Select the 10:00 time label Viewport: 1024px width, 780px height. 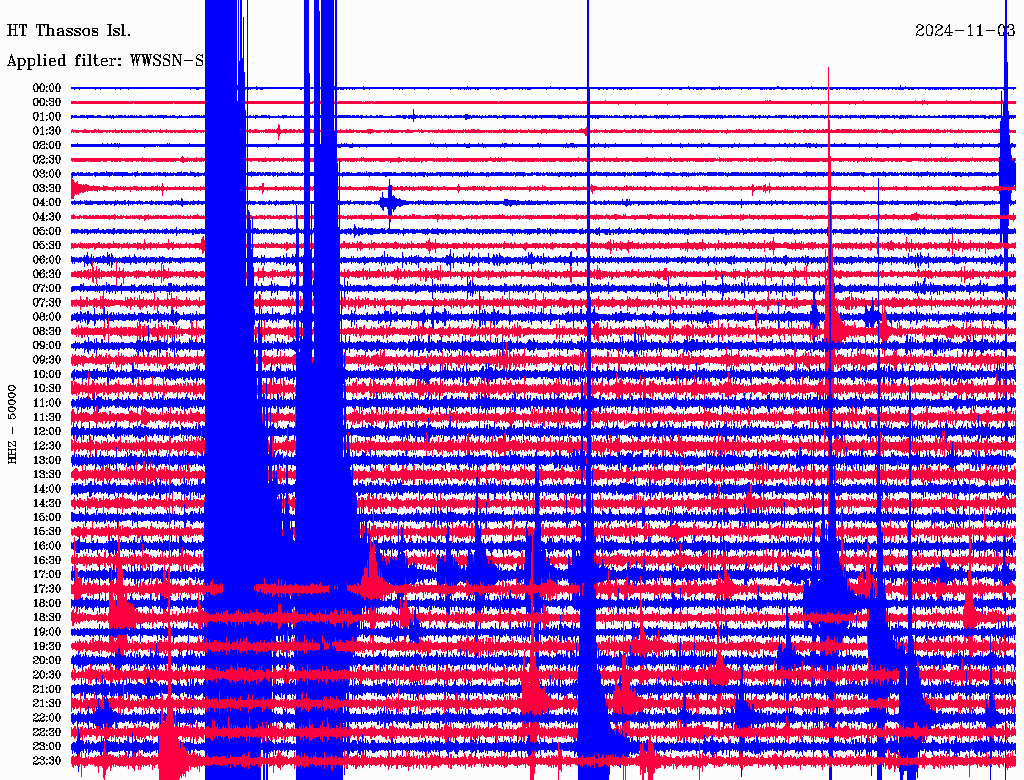click(47, 374)
